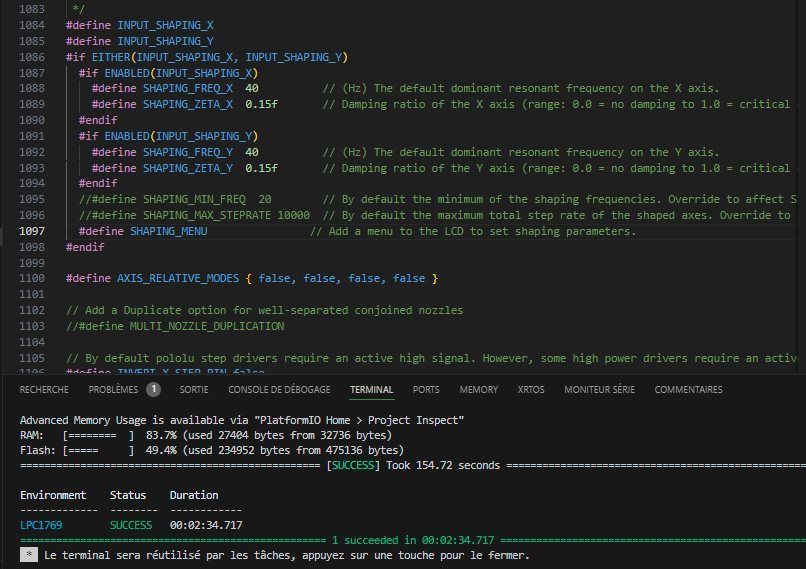The height and width of the screenshot is (569, 806).
Task: Click the LPC1769 environment name in terminal
Action: tap(41, 525)
